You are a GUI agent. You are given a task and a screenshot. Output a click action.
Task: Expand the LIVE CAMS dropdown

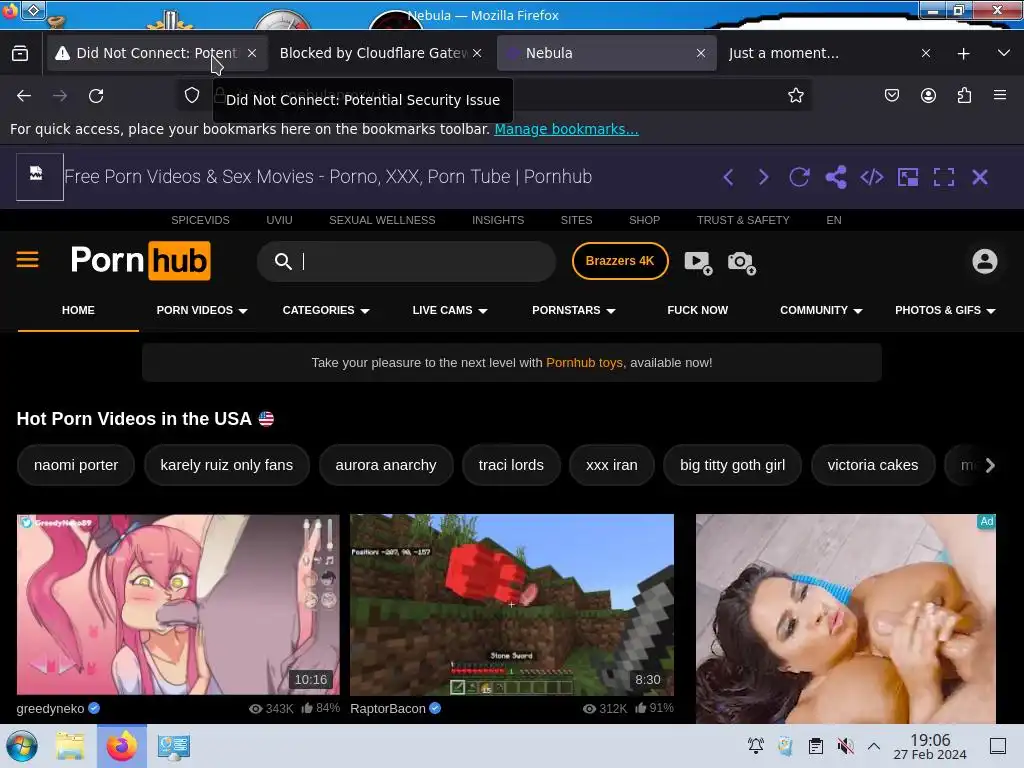click(450, 310)
